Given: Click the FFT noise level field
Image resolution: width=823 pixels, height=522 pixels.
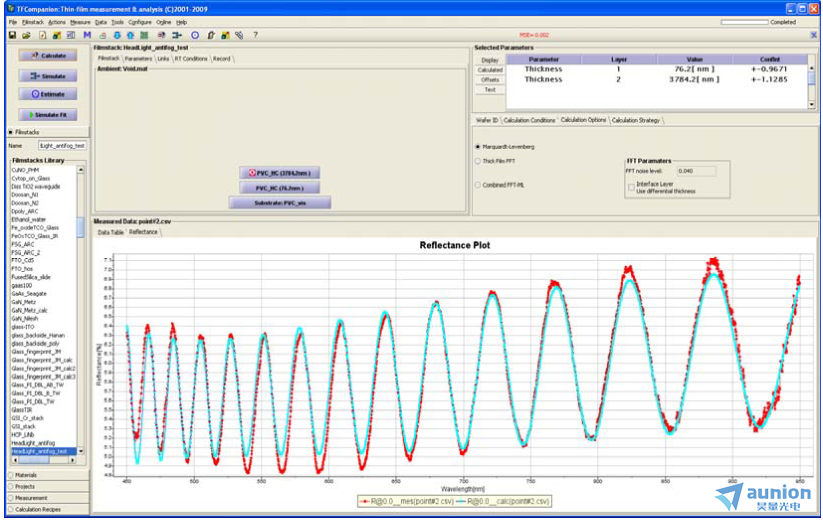Looking at the screenshot, I should pyautogui.click(x=696, y=171).
